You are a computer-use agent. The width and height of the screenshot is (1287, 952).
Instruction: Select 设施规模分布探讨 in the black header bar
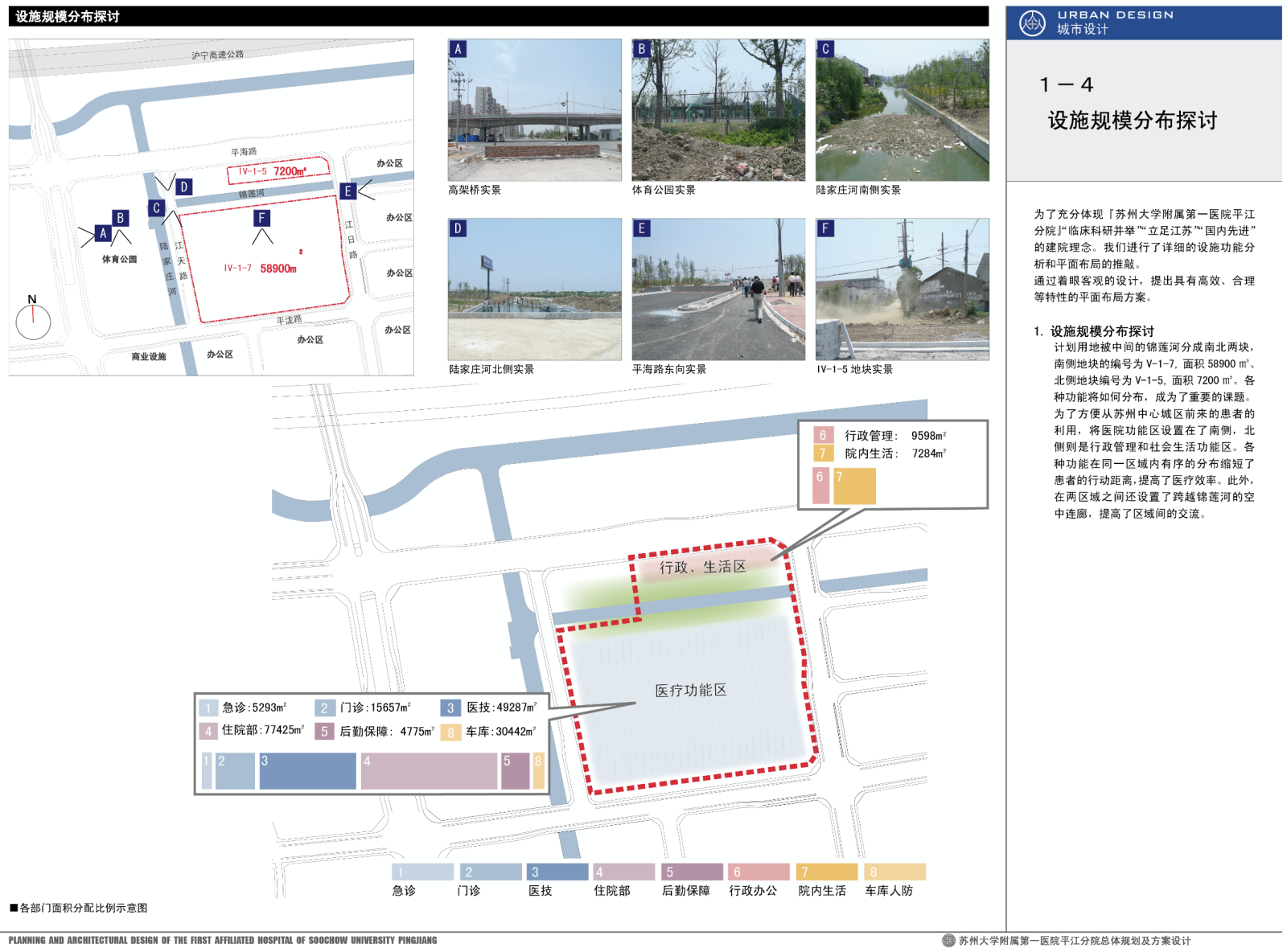pyautogui.click(x=68, y=17)
